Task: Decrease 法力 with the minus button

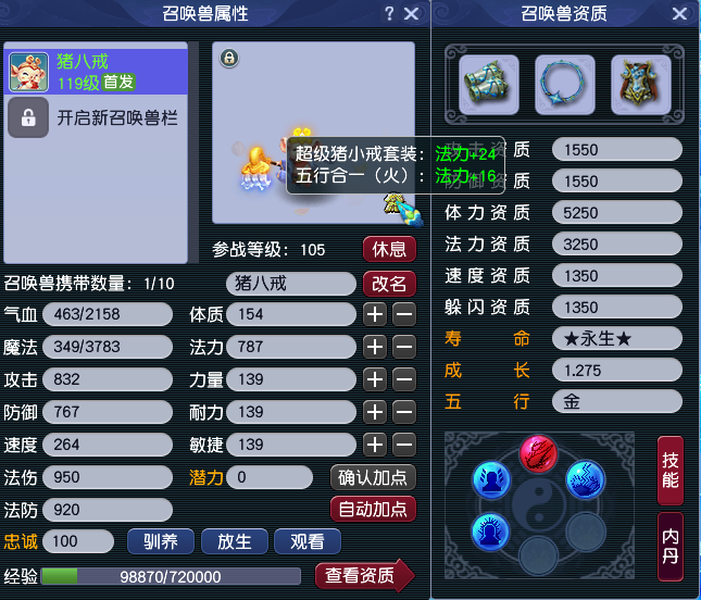Action: 404,347
